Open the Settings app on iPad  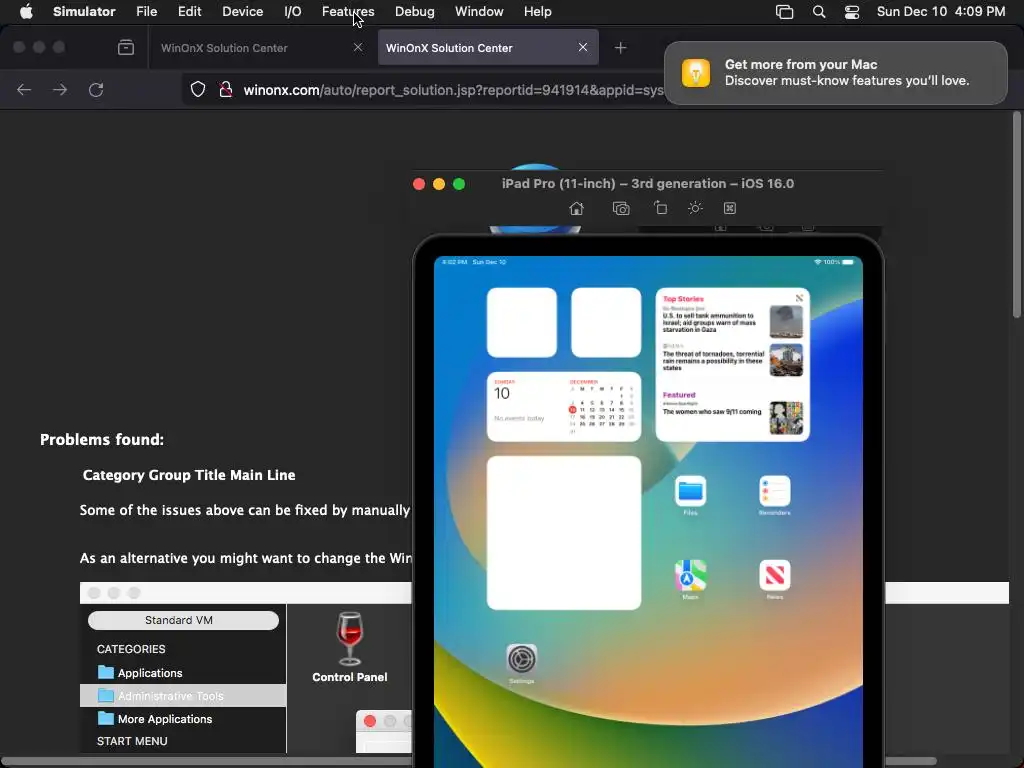(522, 659)
